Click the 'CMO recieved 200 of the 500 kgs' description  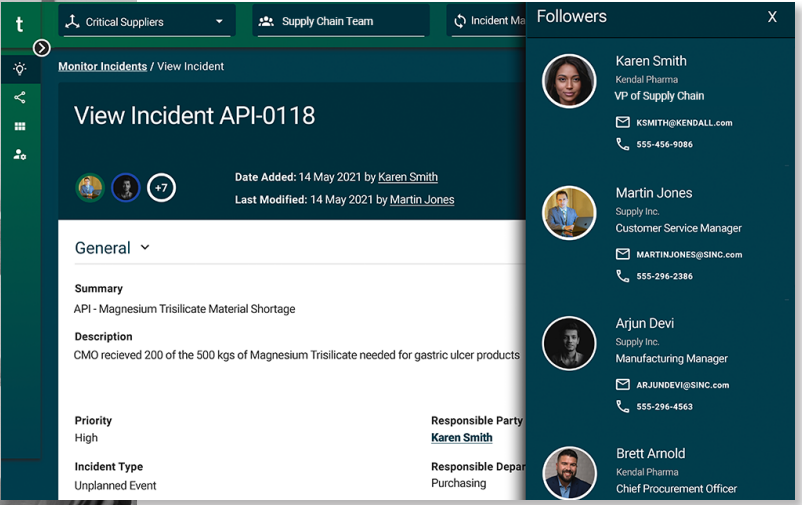coord(297,355)
